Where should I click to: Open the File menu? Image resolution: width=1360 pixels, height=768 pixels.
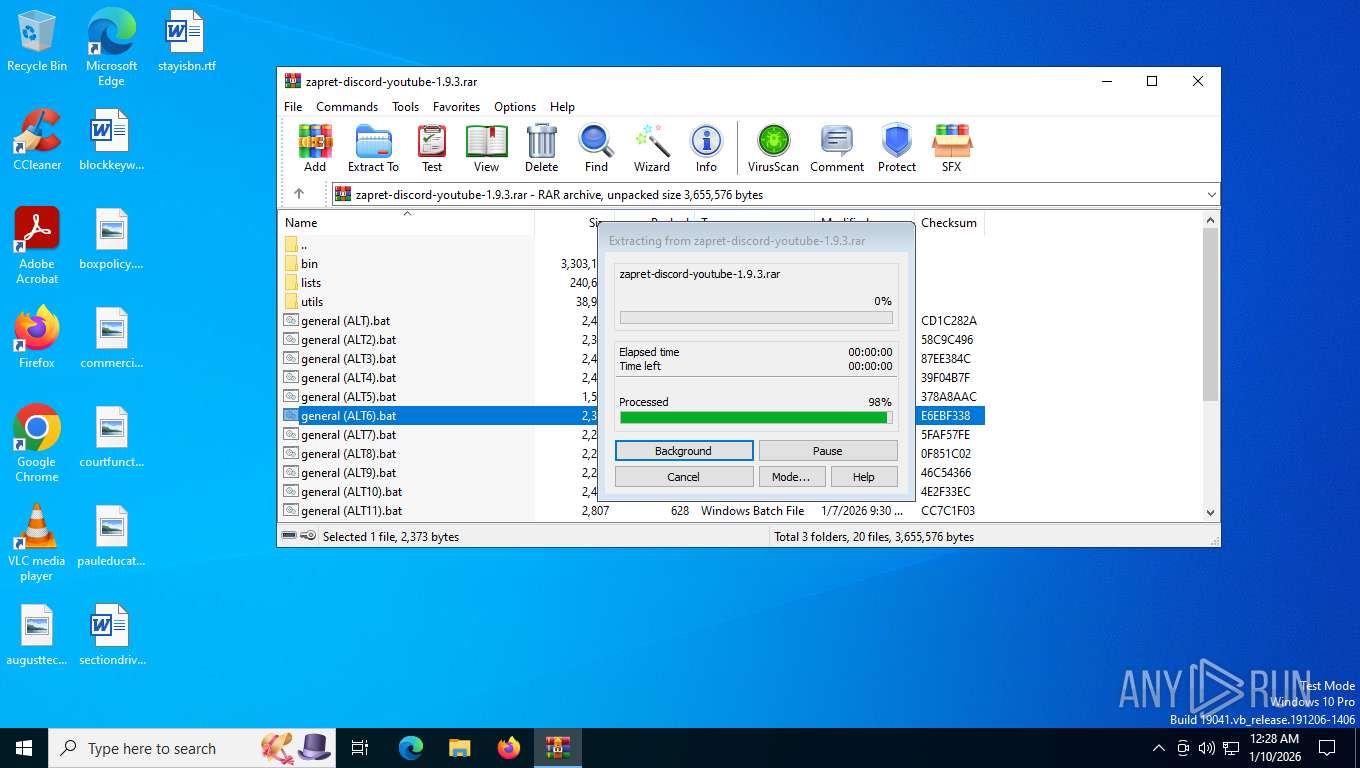(x=293, y=106)
